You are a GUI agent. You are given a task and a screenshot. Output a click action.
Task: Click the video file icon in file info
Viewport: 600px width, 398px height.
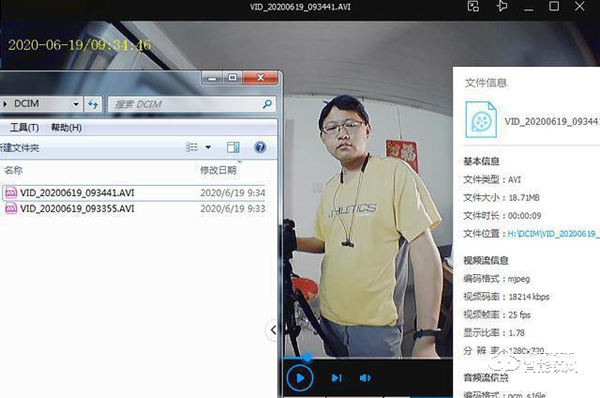(481, 119)
